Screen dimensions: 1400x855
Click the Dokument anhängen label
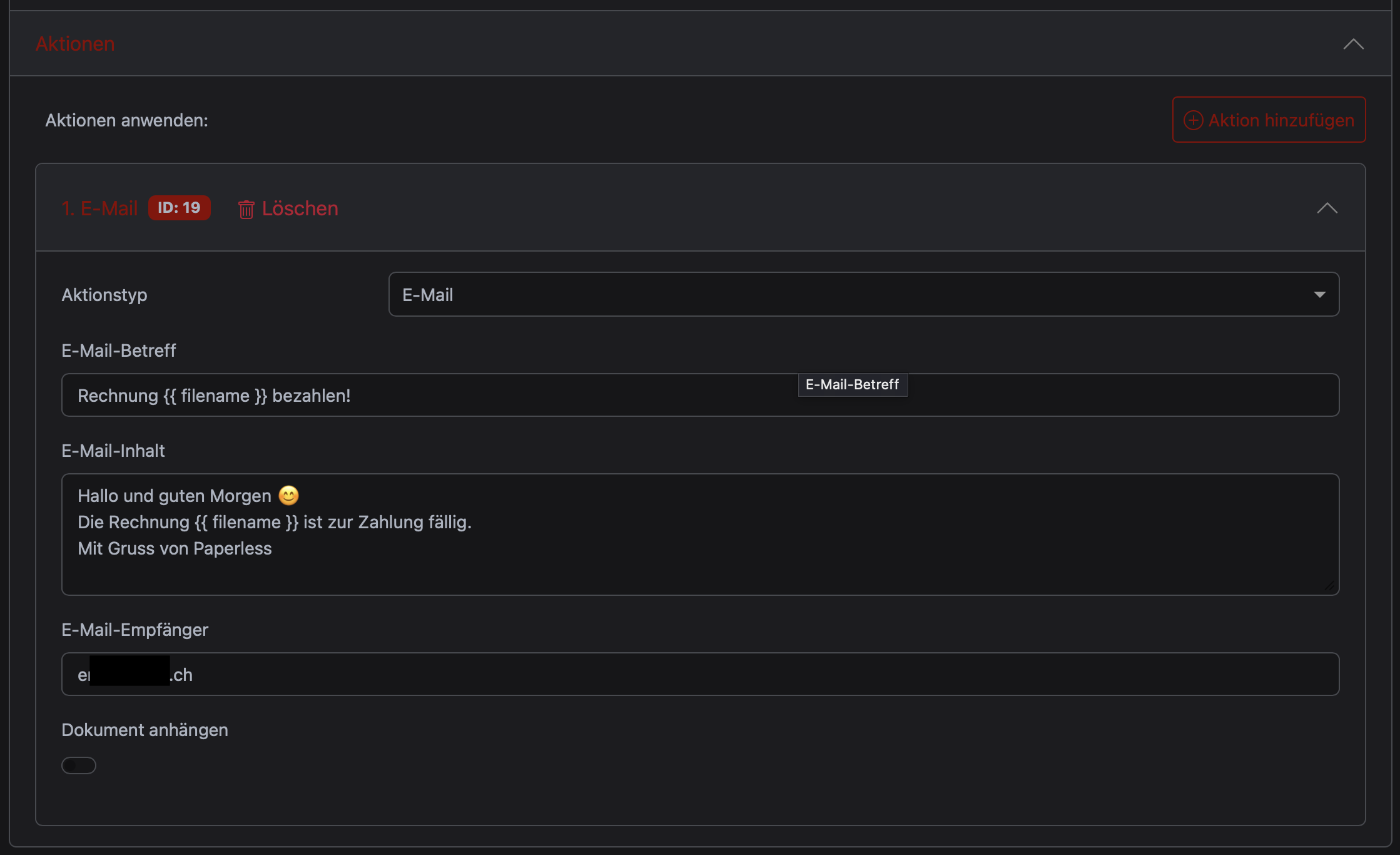click(x=145, y=730)
